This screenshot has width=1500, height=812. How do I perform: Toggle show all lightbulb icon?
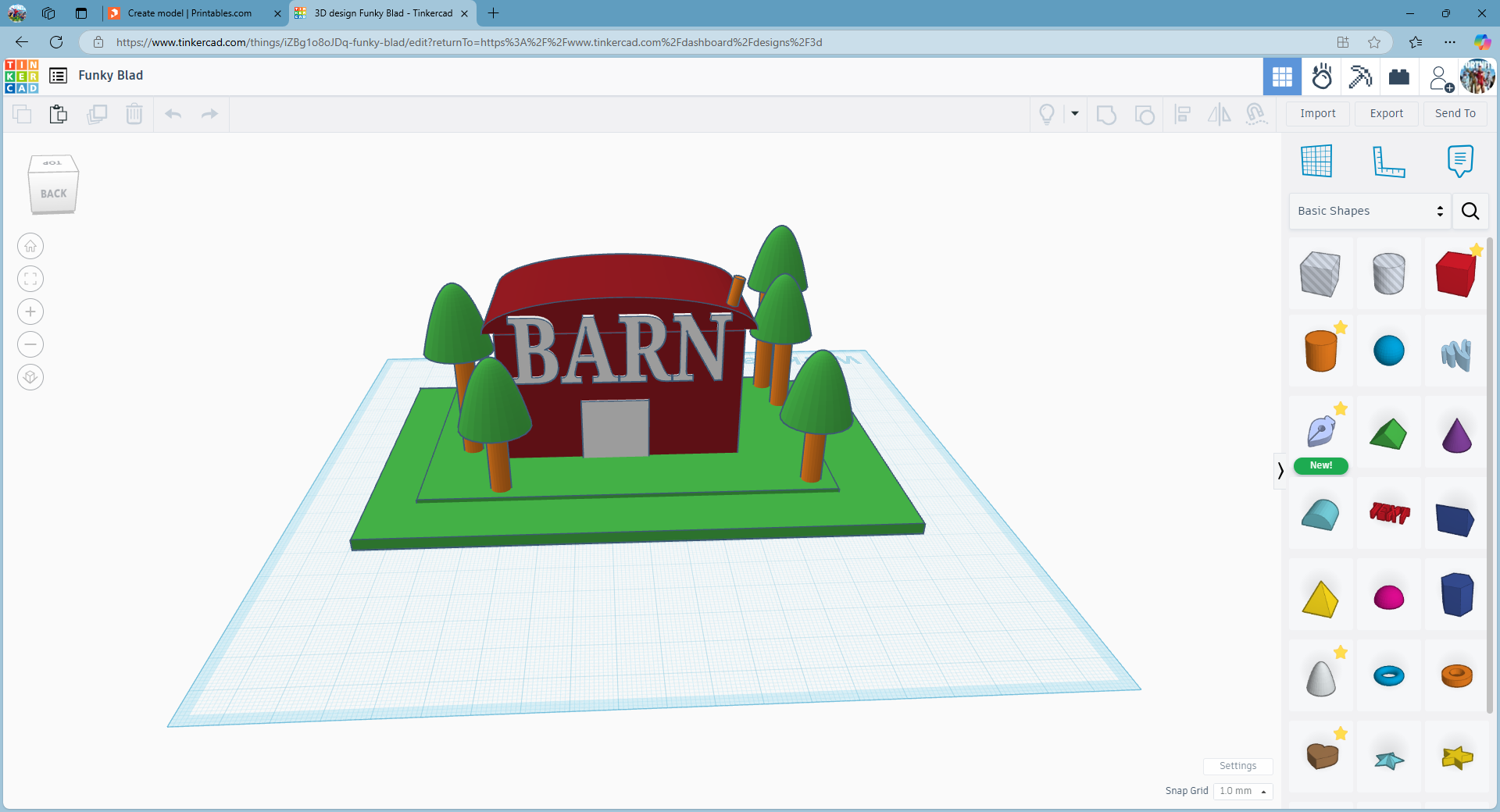1047,114
